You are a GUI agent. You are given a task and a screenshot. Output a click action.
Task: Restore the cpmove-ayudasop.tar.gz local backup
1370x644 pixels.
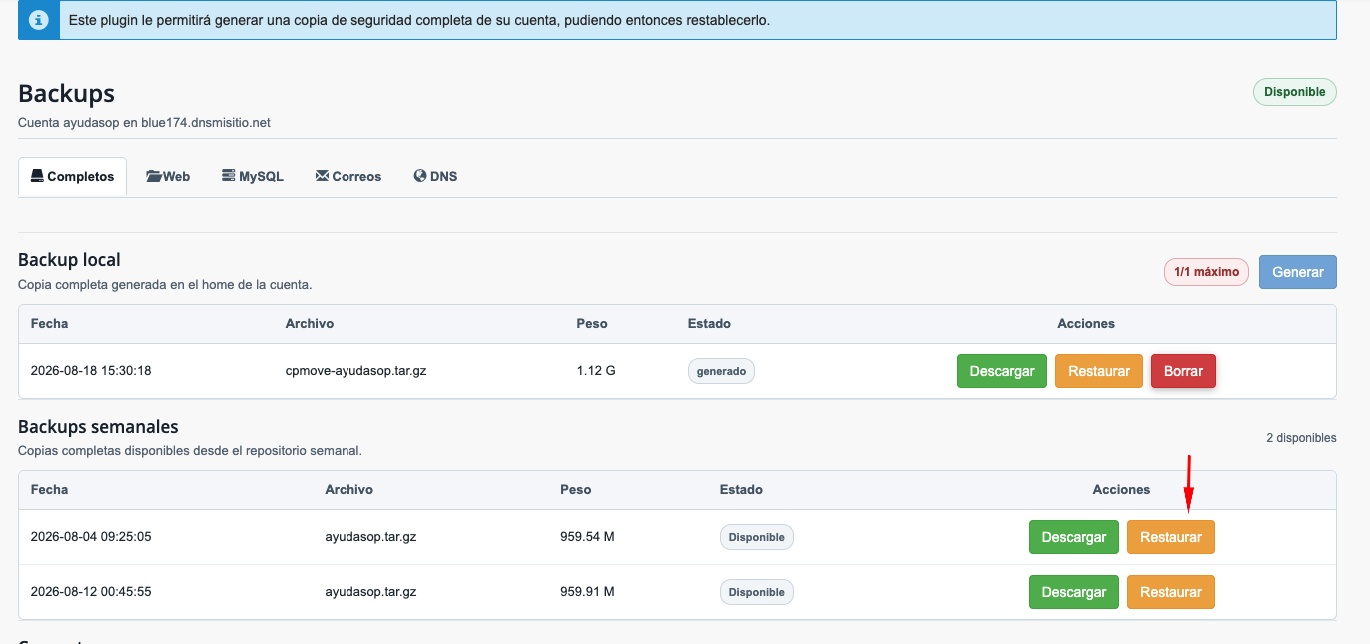[x=1099, y=371]
